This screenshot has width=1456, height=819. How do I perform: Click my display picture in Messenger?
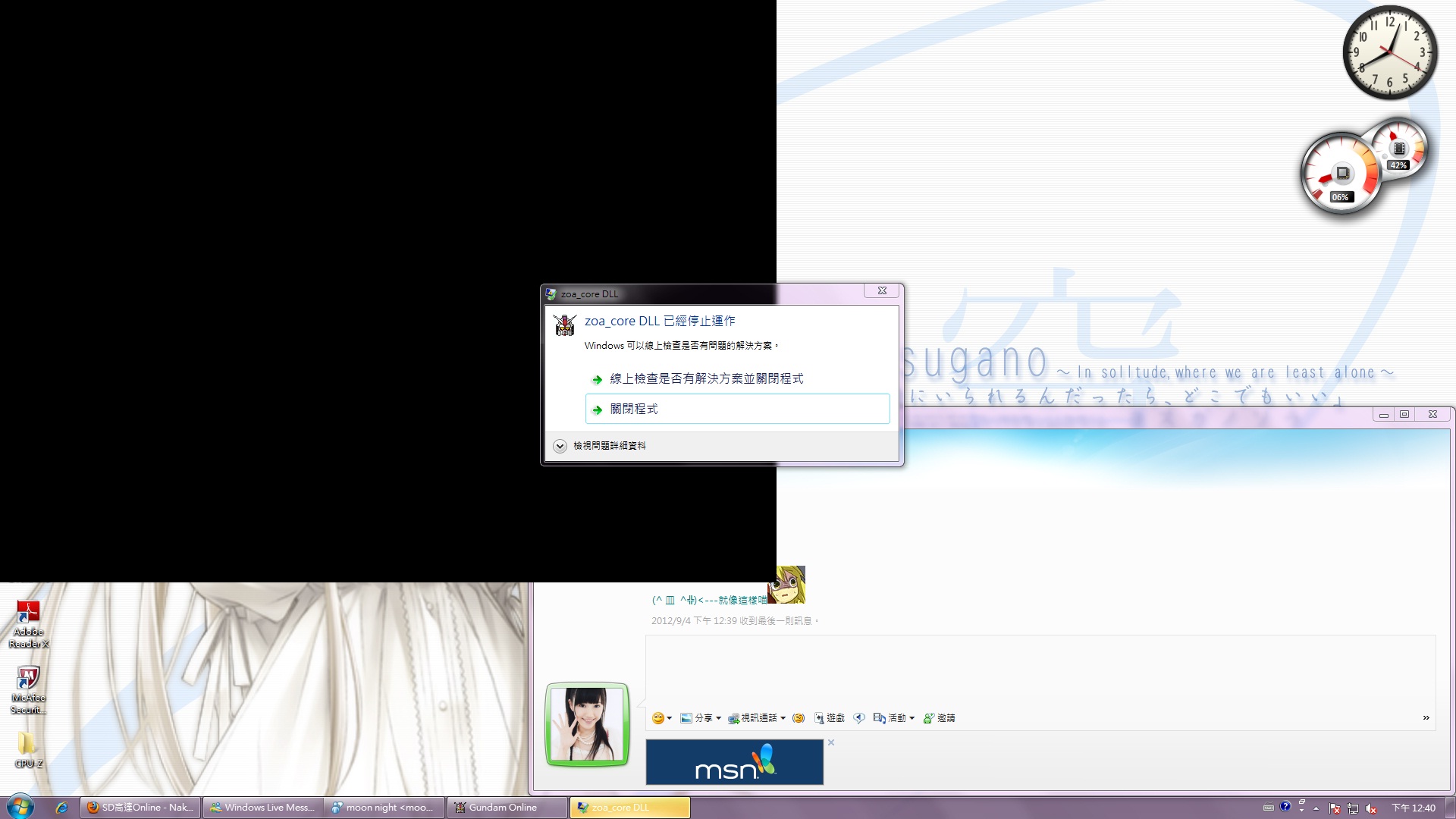(587, 724)
